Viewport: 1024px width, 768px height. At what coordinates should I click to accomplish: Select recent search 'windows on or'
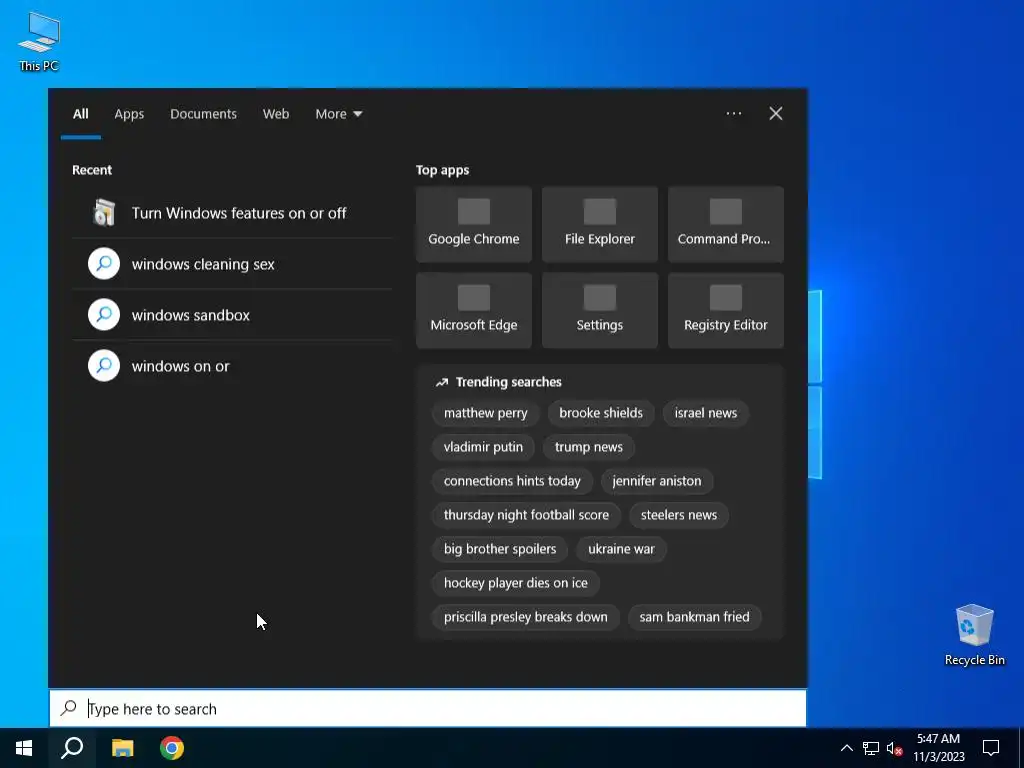click(232, 366)
